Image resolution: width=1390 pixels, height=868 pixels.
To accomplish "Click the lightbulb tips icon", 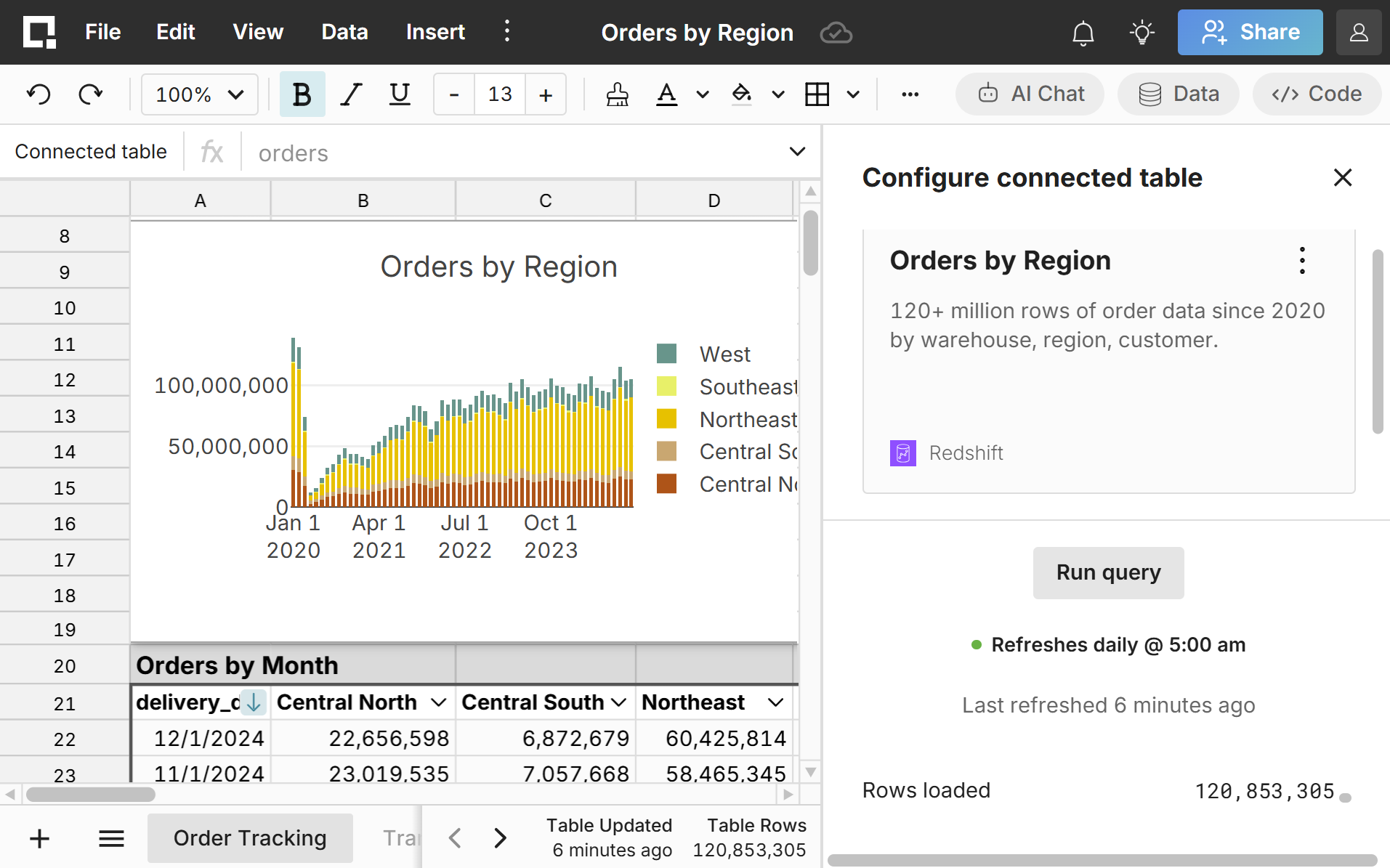I will 1142,33.
